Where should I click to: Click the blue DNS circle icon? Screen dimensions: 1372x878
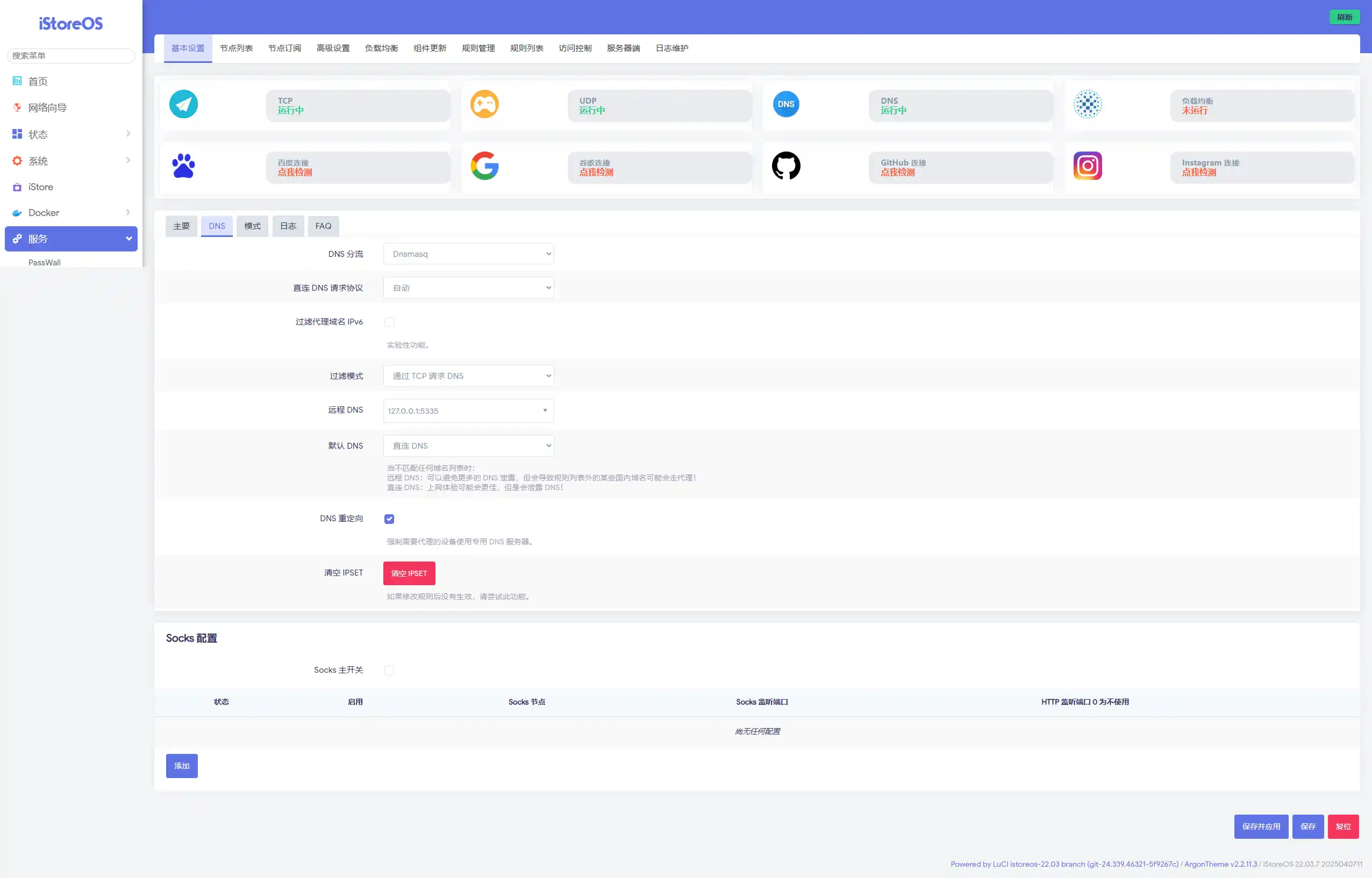(x=785, y=104)
